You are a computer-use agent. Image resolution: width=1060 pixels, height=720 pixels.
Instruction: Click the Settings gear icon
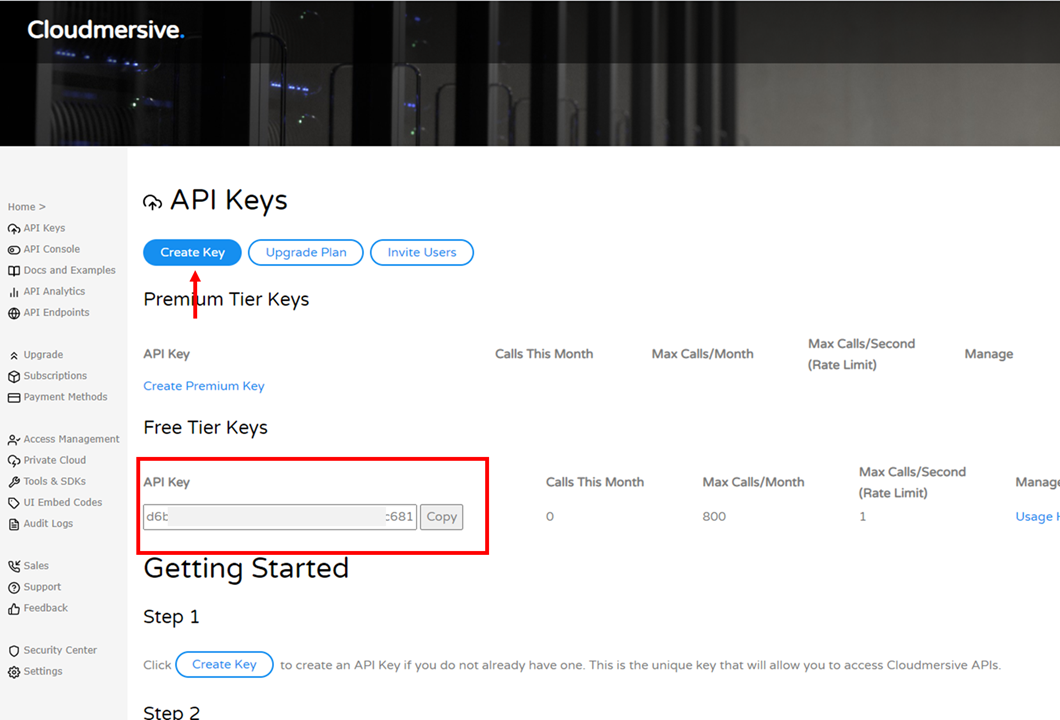point(14,672)
